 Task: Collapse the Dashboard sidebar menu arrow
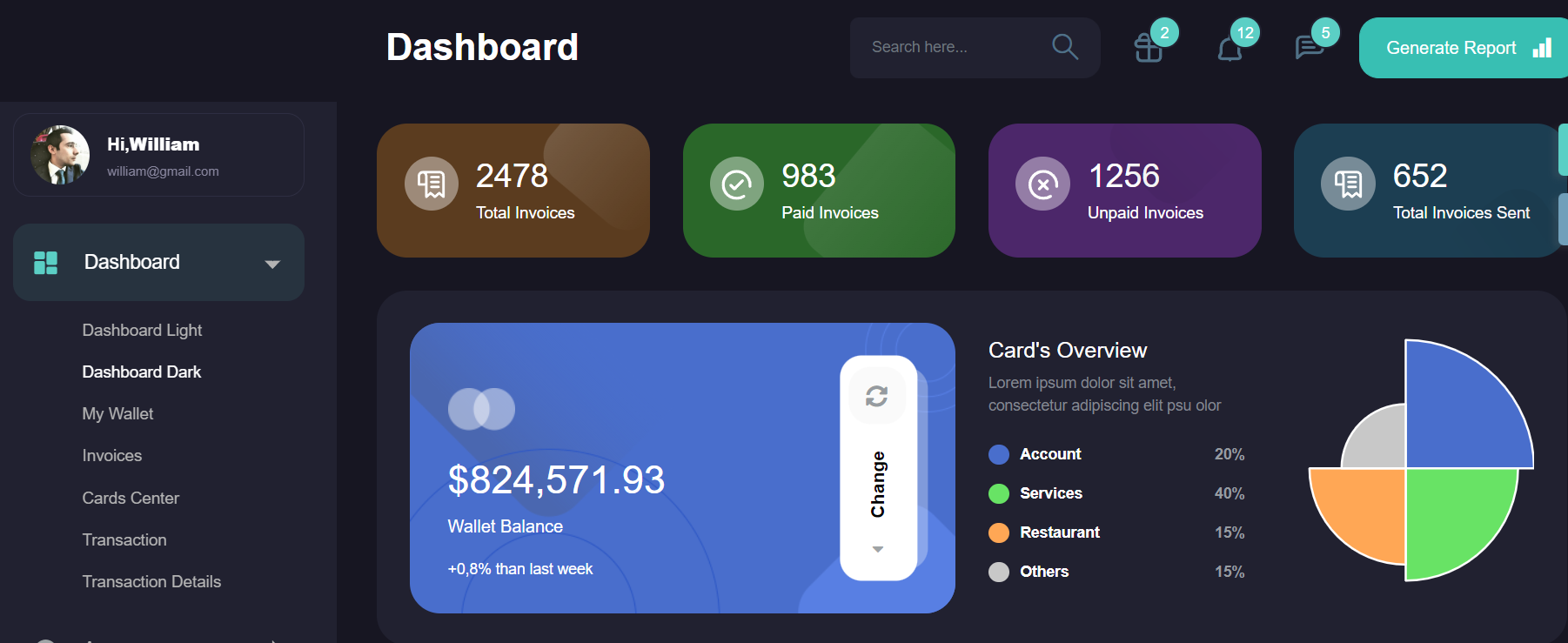click(272, 264)
